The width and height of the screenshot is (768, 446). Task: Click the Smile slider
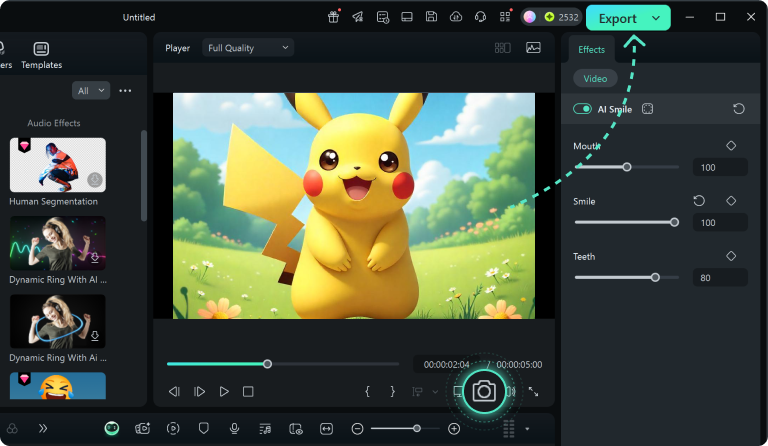[x=626, y=222]
